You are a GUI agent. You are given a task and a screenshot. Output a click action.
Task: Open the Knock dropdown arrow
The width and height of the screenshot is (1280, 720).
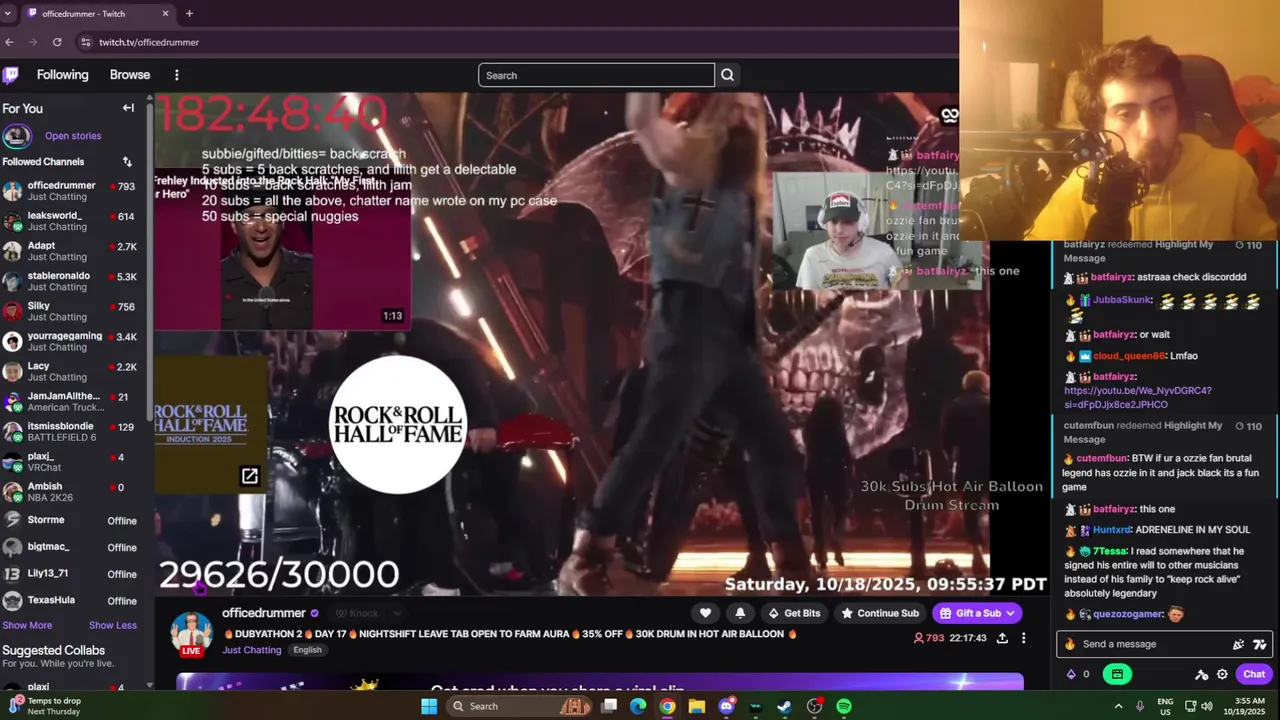click(397, 613)
